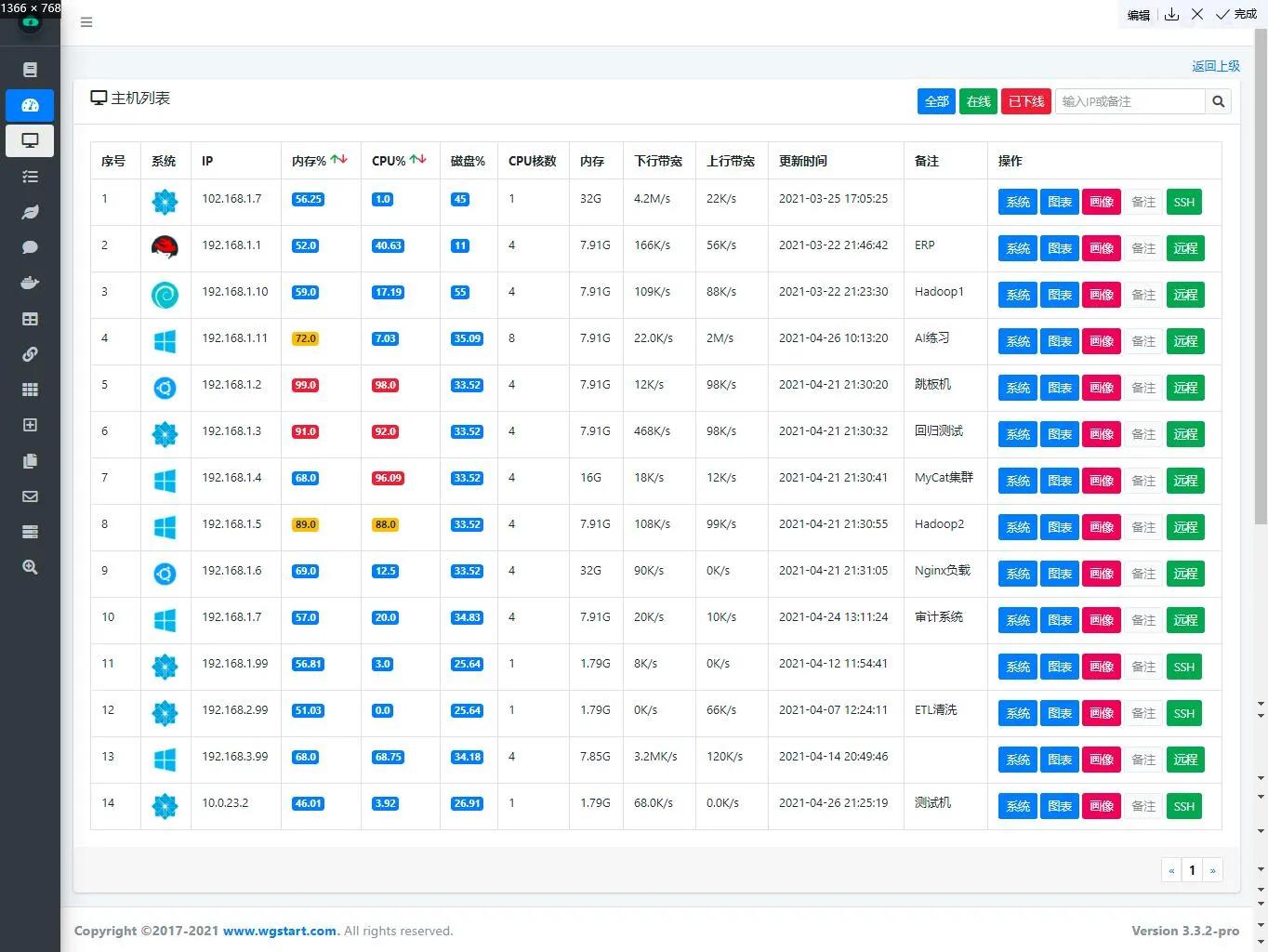Open the log book icon at sidebar top
Image resolution: width=1268 pixels, height=952 pixels.
(30, 69)
